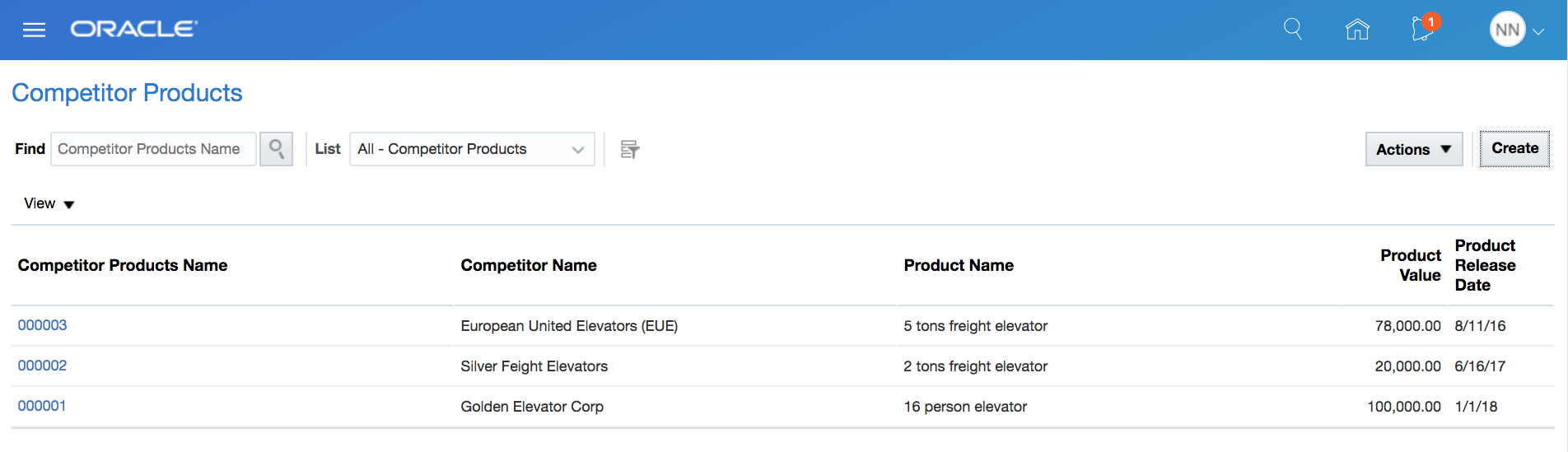Open the hamburger navigation menu
Viewport: 1568px width, 452px height.
pyautogui.click(x=34, y=30)
